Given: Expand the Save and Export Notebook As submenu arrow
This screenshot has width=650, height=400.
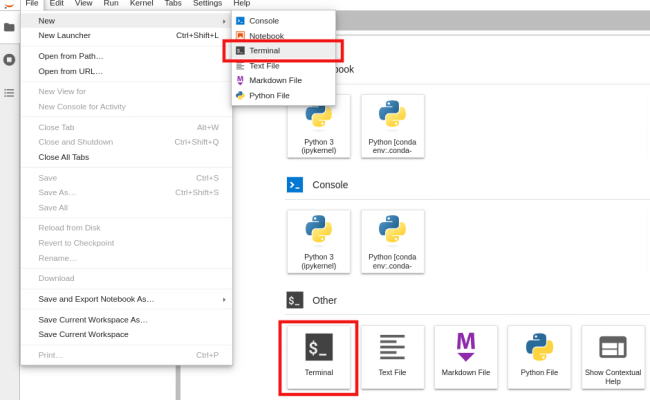Looking at the screenshot, I should tap(224, 299).
